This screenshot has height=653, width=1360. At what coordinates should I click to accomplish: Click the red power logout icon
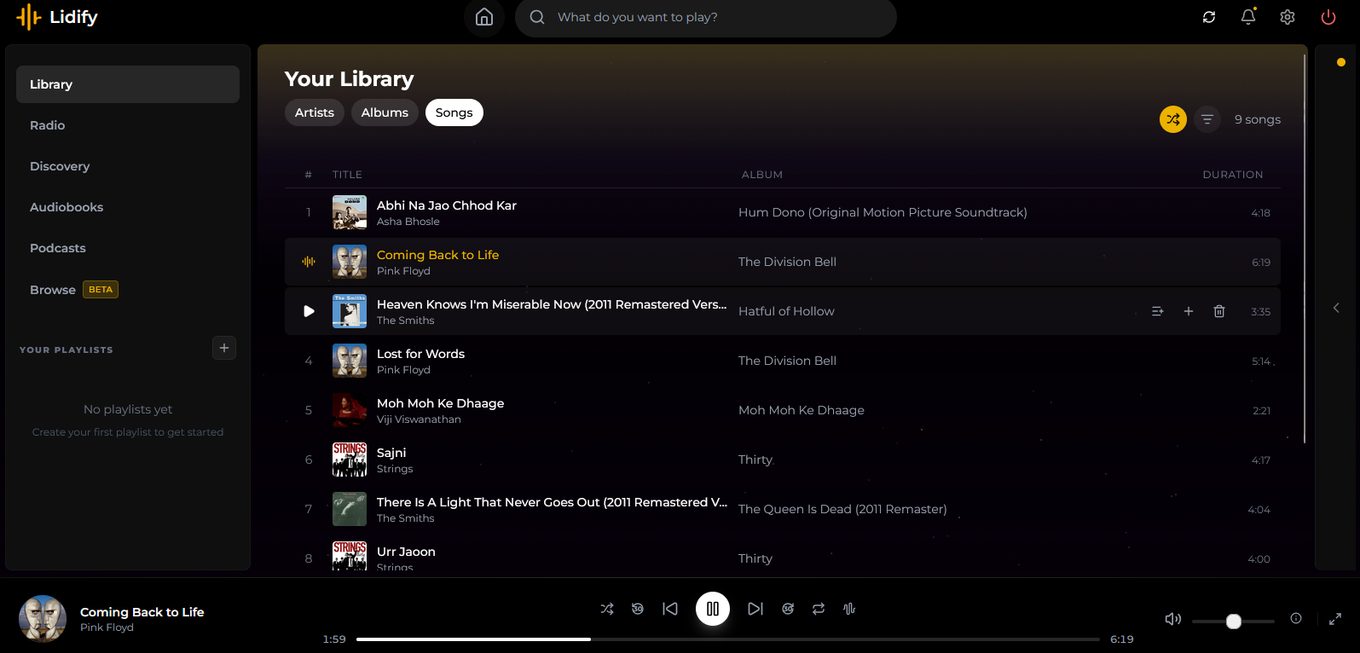[x=1328, y=17]
